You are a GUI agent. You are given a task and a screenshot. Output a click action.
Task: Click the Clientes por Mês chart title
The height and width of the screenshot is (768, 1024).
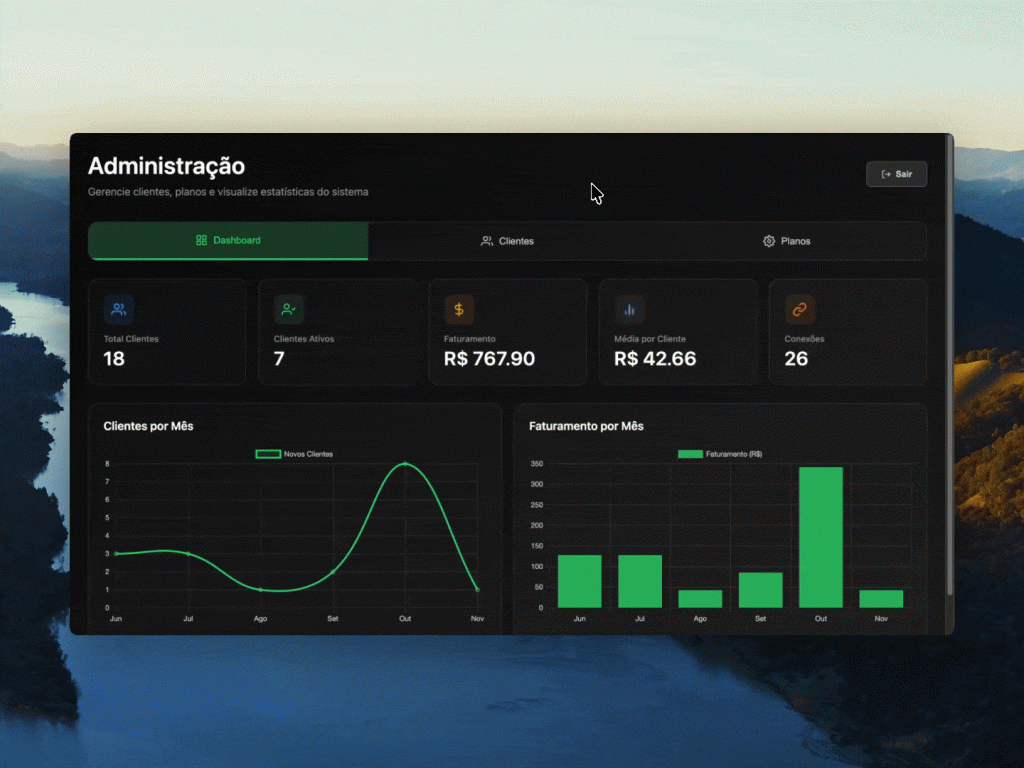tap(148, 426)
